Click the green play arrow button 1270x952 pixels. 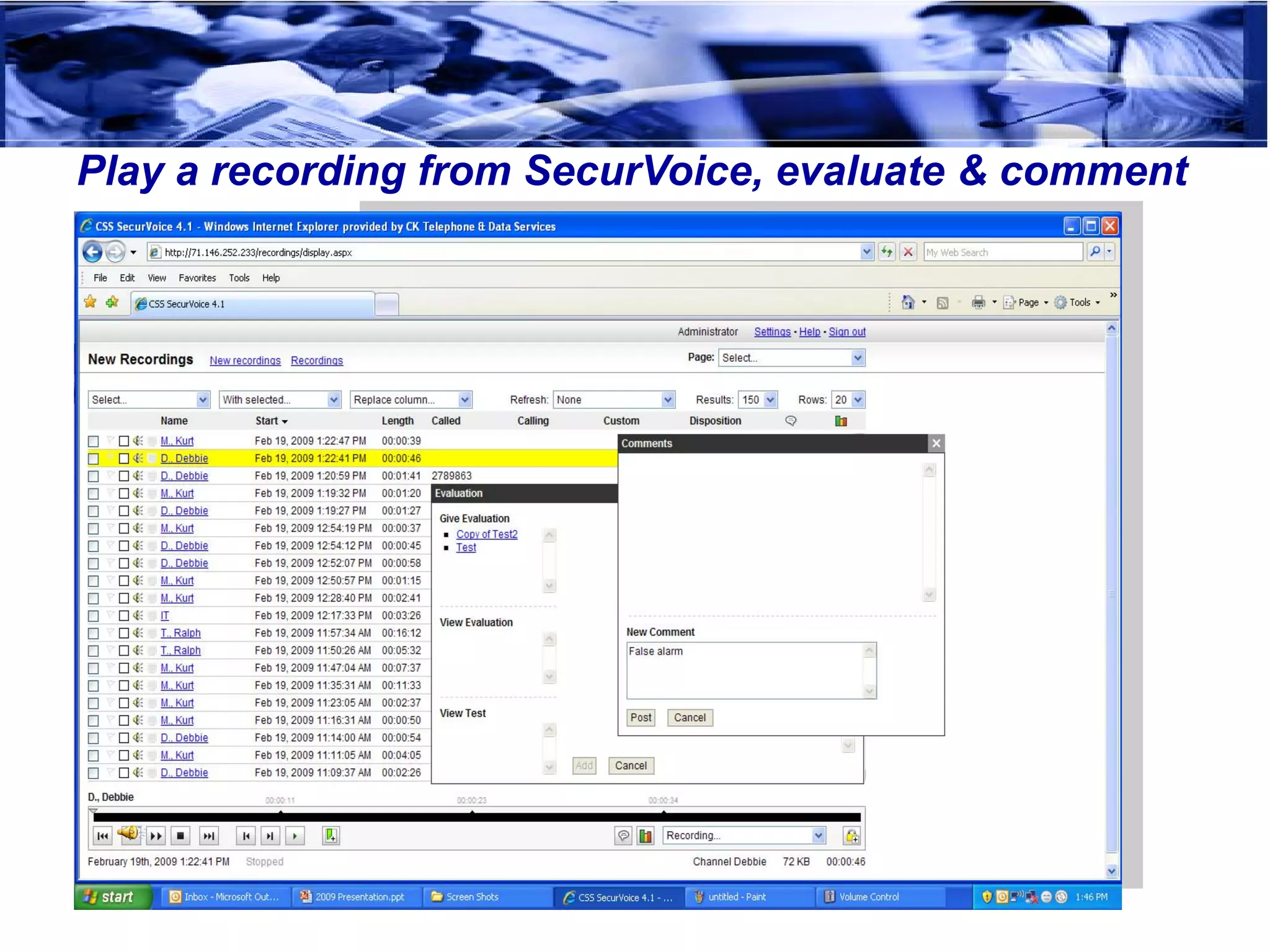click(295, 836)
